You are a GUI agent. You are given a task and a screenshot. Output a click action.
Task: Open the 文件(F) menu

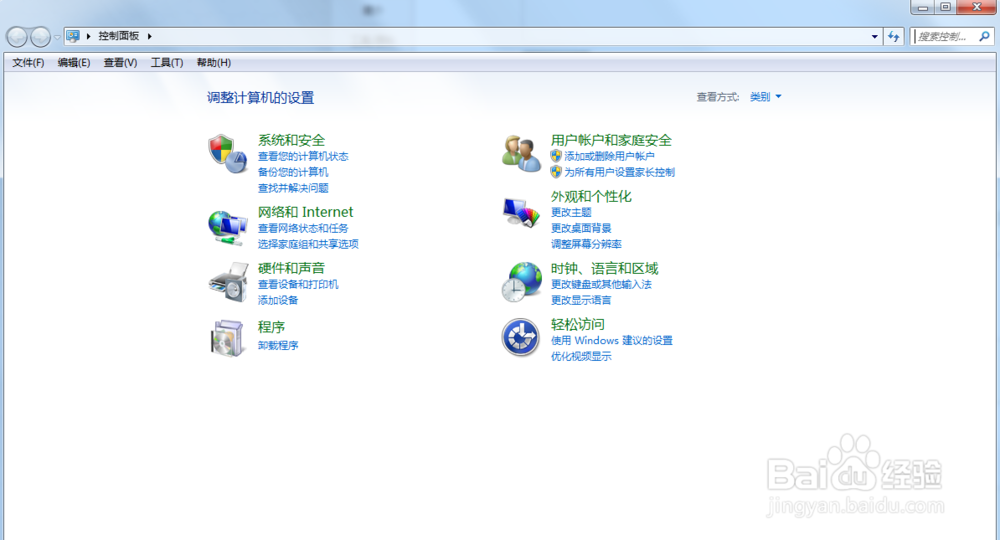click(x=28, y=62)
